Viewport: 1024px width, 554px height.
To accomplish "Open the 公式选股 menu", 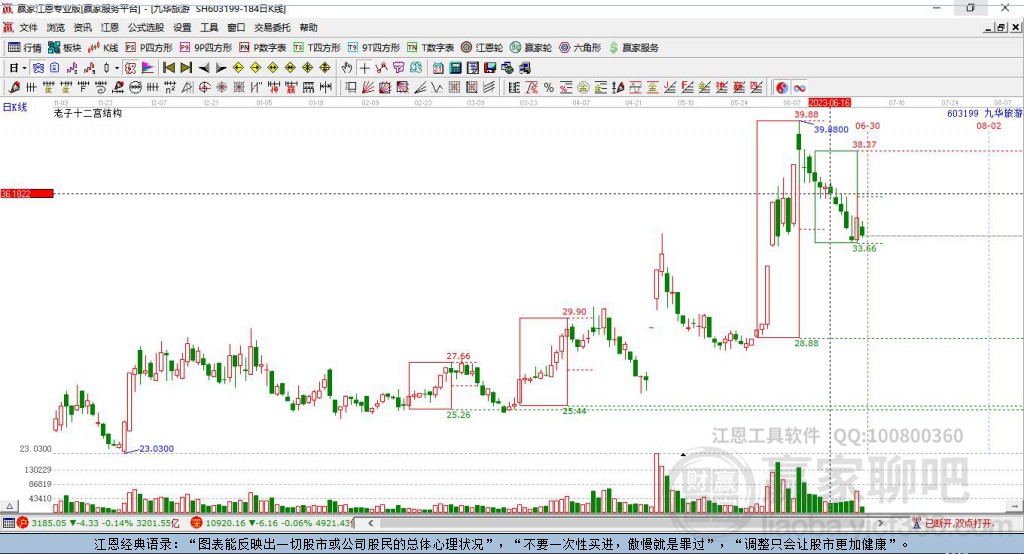I will (x=146, y=27).
